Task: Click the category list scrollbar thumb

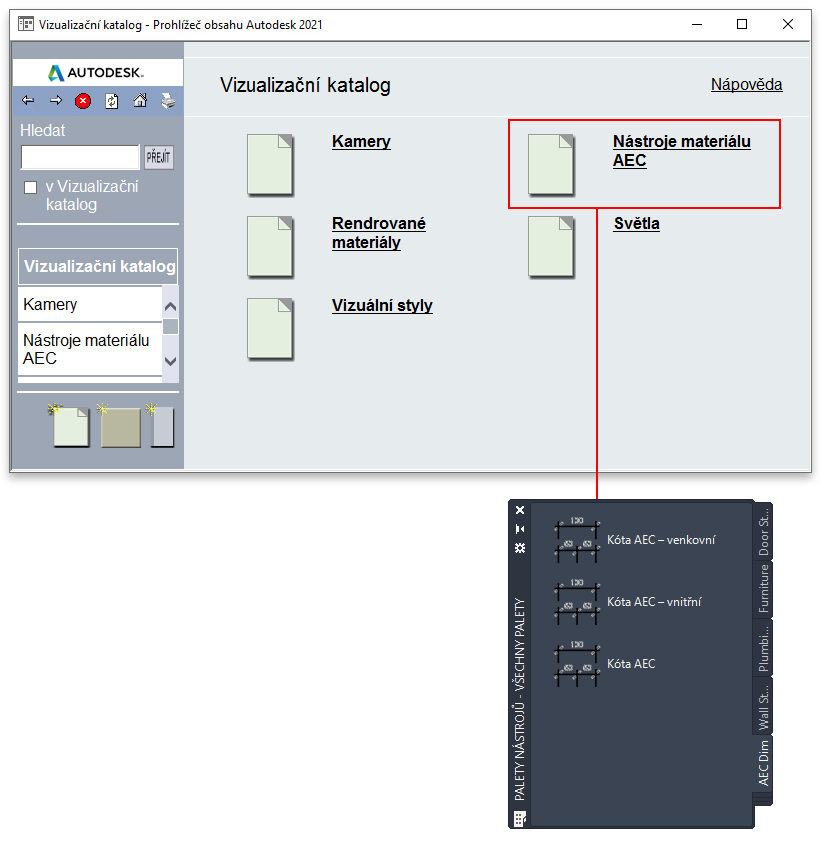Action: click(x=170, y=326)
